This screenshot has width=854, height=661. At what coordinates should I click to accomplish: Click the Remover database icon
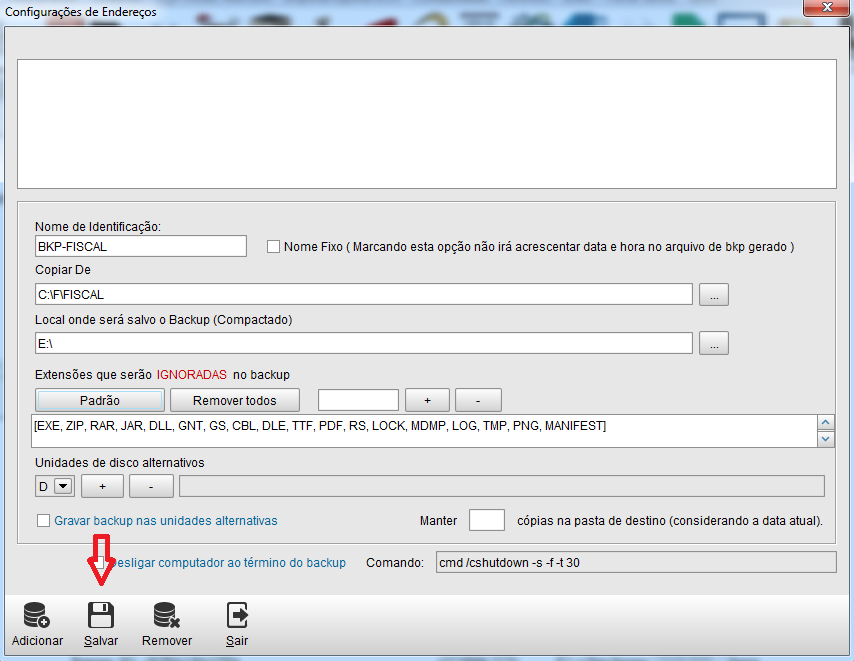click(x=166, y=615)
